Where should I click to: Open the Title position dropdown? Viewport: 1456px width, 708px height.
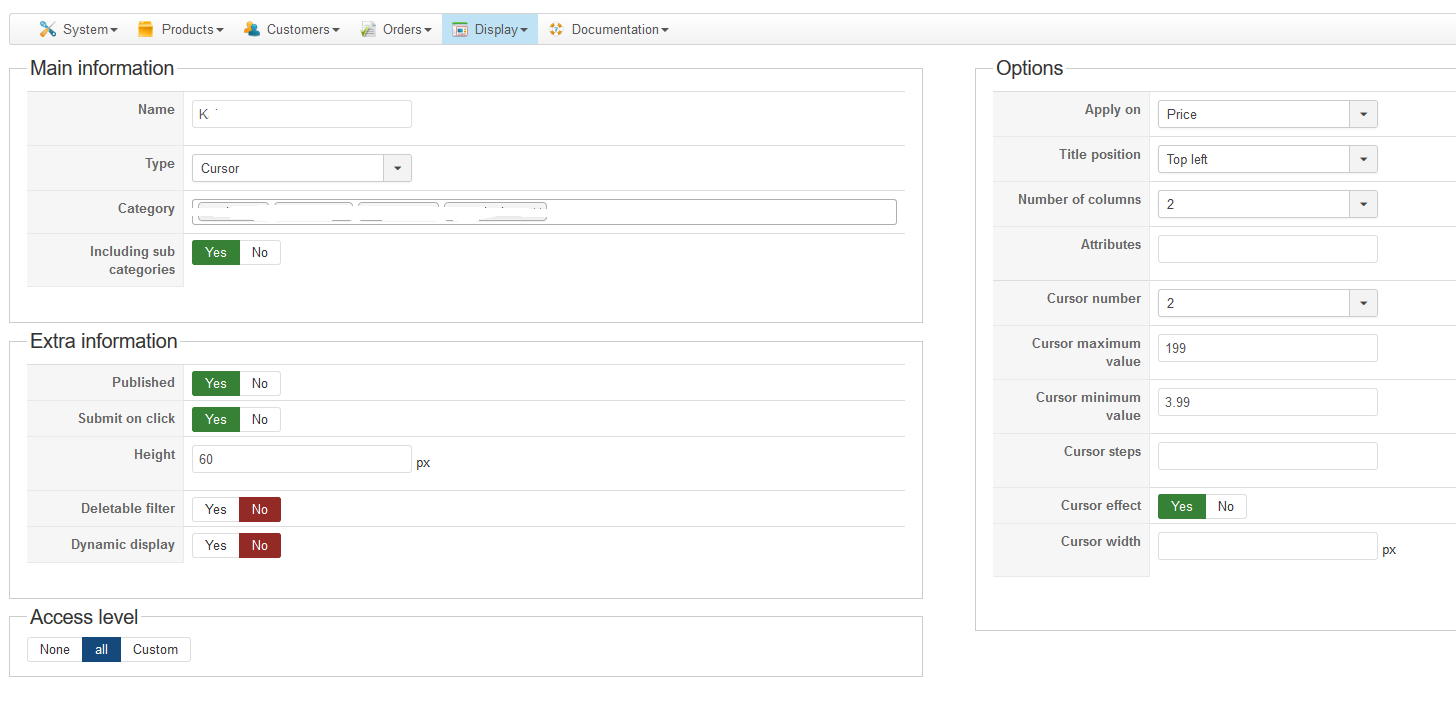click(1268, 159)
